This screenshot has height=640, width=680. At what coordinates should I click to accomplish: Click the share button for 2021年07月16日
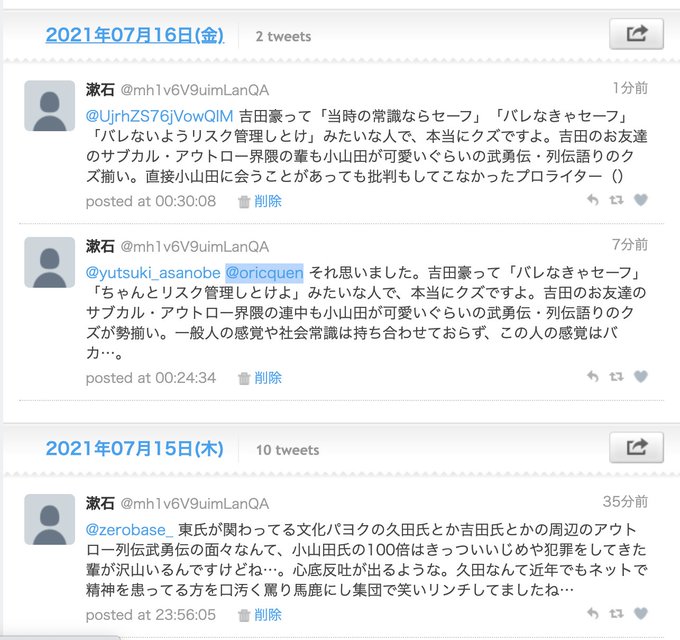coord(636,34)
